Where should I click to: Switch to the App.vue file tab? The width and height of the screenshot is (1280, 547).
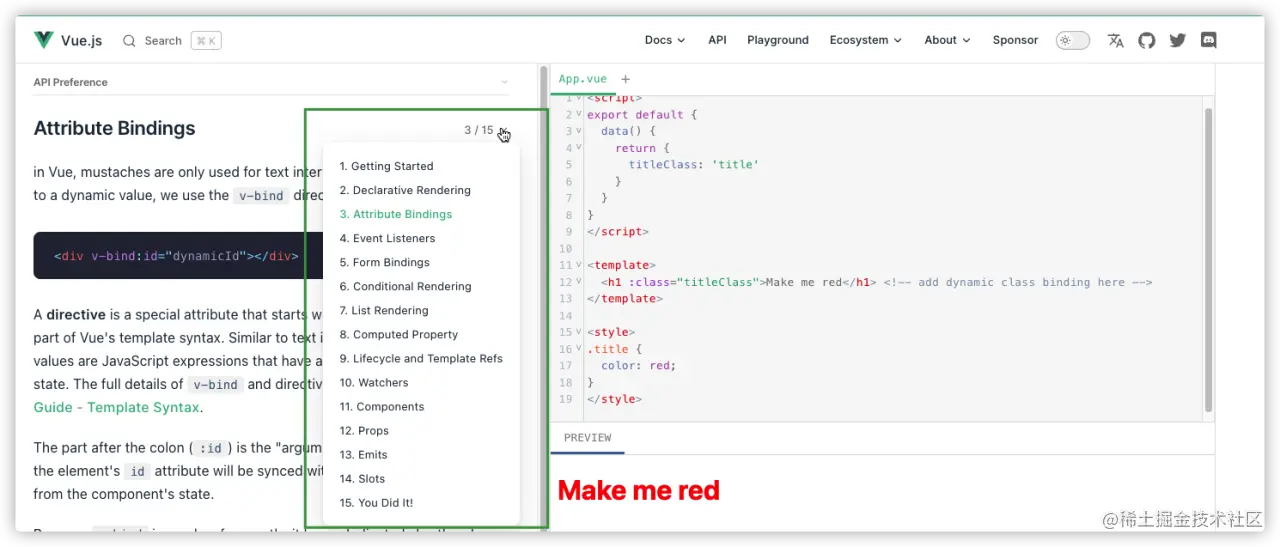click(x=582, y=79)
